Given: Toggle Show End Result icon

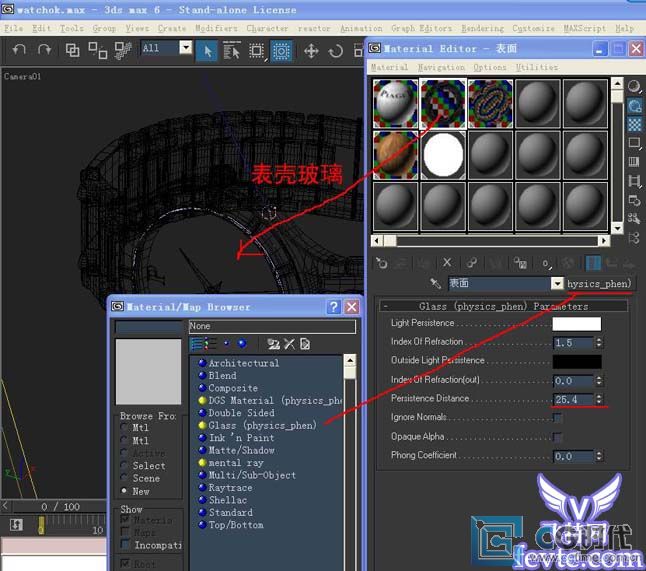Looking at the screenshot, I should (x=593, y=263).
